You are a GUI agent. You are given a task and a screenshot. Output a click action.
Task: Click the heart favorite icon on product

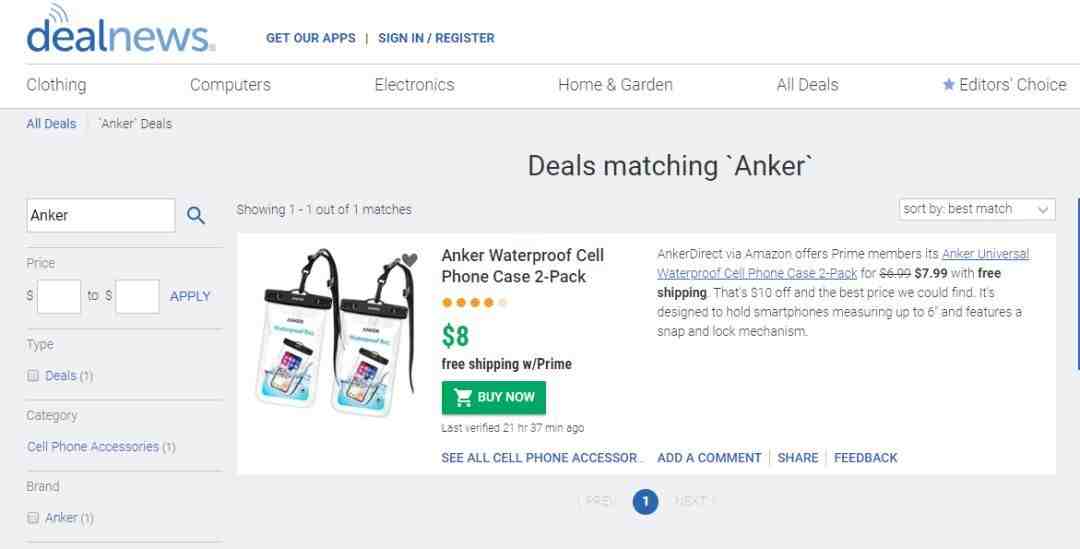pos(409,261)
